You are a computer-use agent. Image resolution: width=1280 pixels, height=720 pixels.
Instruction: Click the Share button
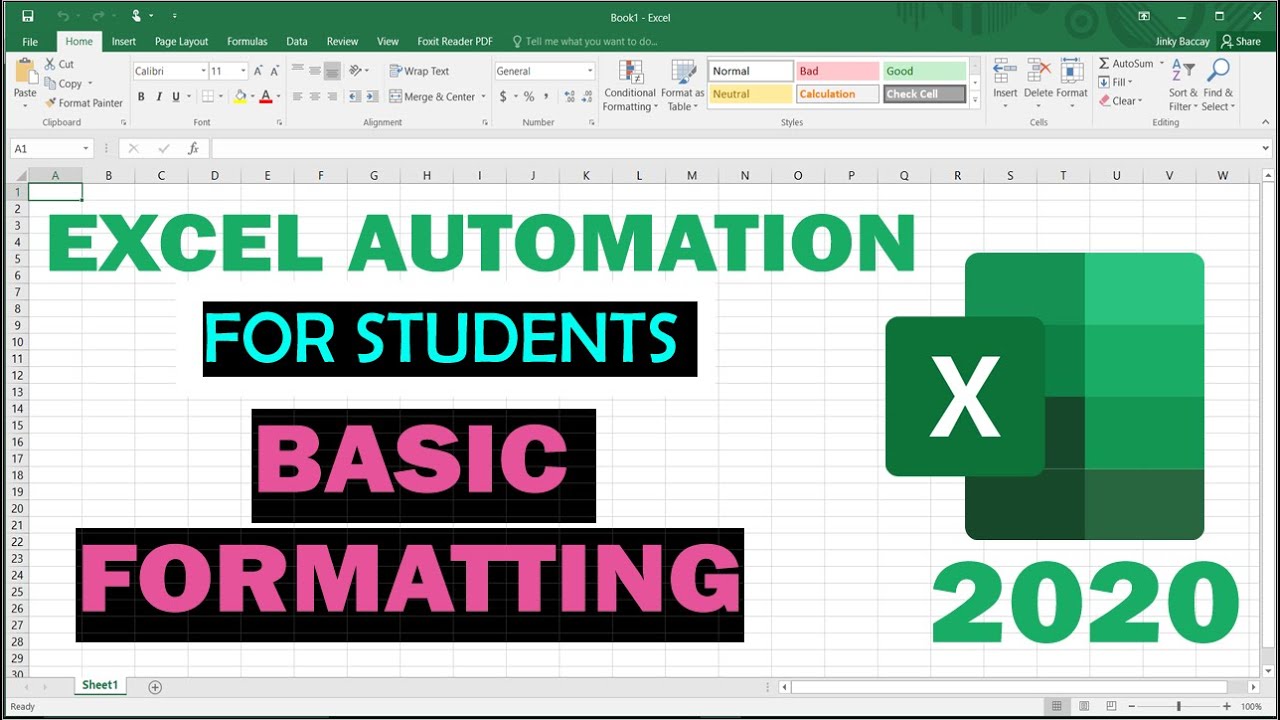1241,42
